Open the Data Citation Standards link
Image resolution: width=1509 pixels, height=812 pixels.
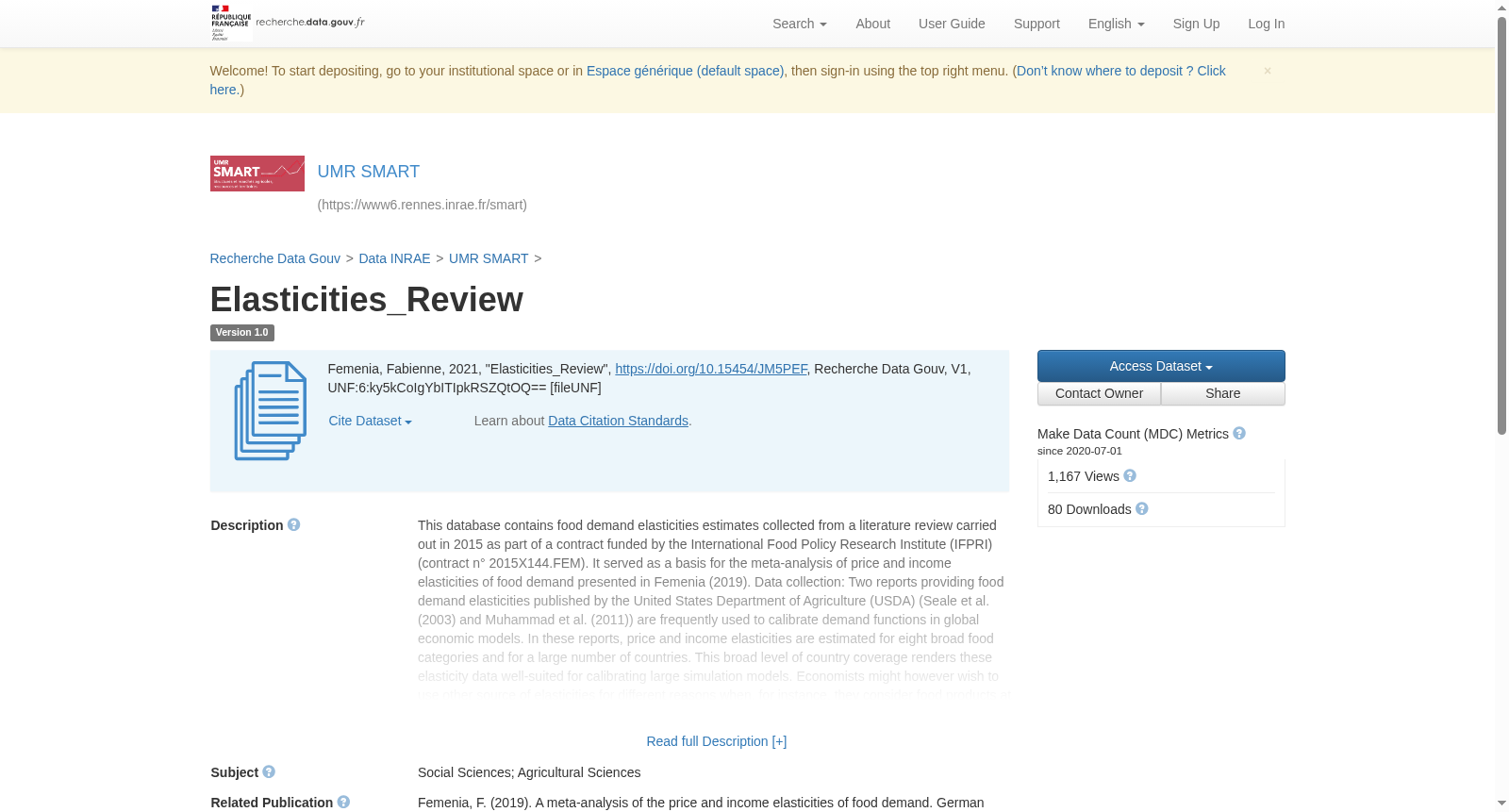click(618, 421)
